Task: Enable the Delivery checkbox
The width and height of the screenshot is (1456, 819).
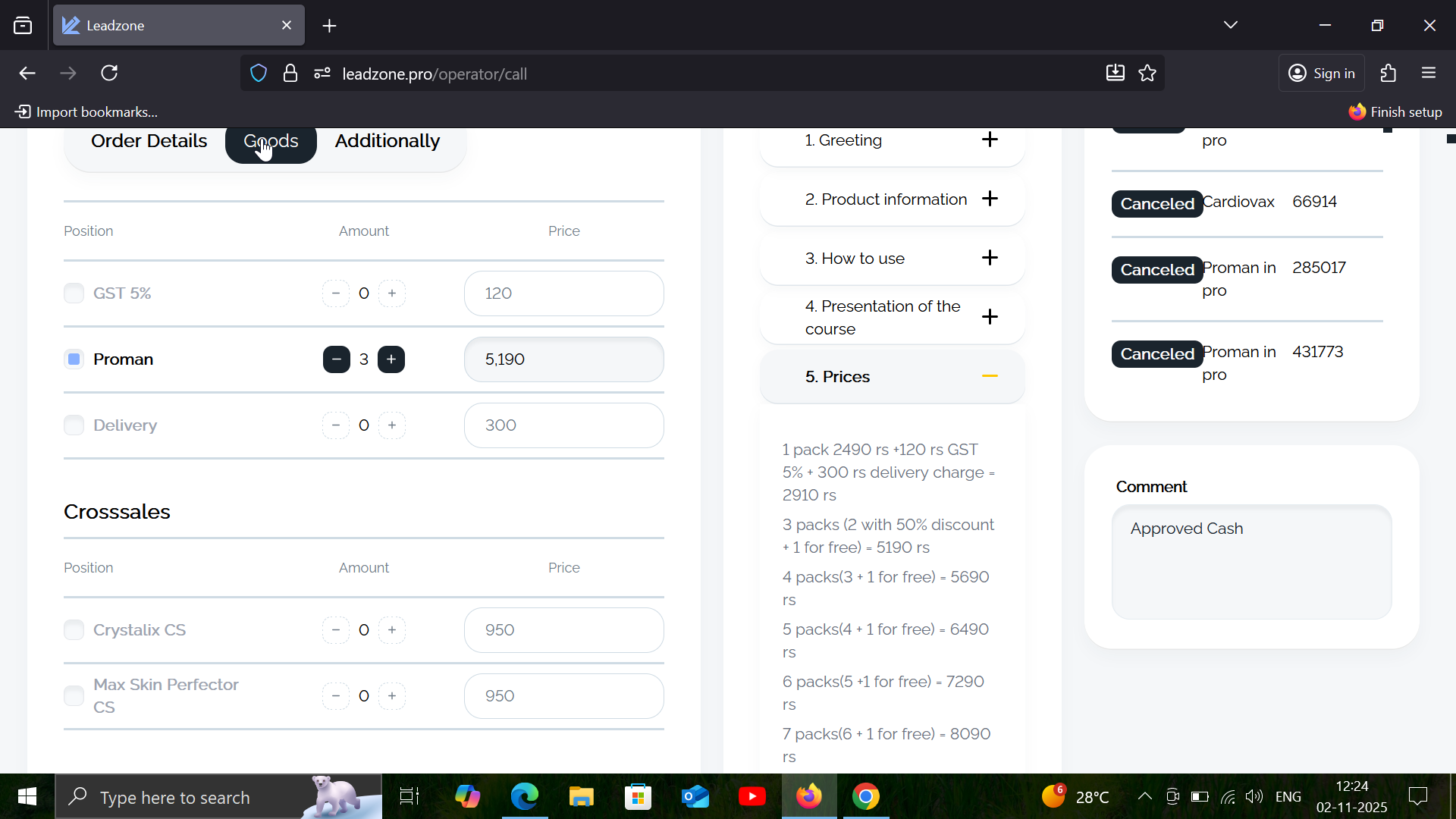Action: 74,425
